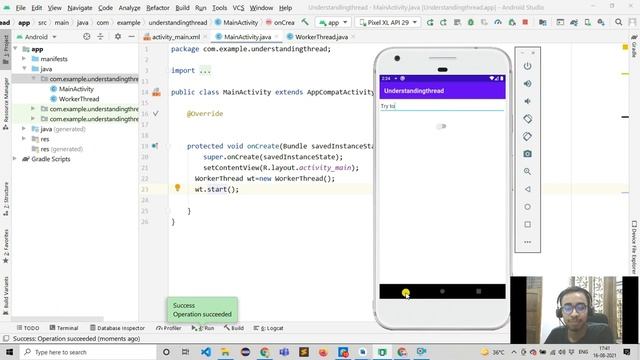Collapse the java folder
Viewport: 640px width, 360px height.
tap(24, 69)
